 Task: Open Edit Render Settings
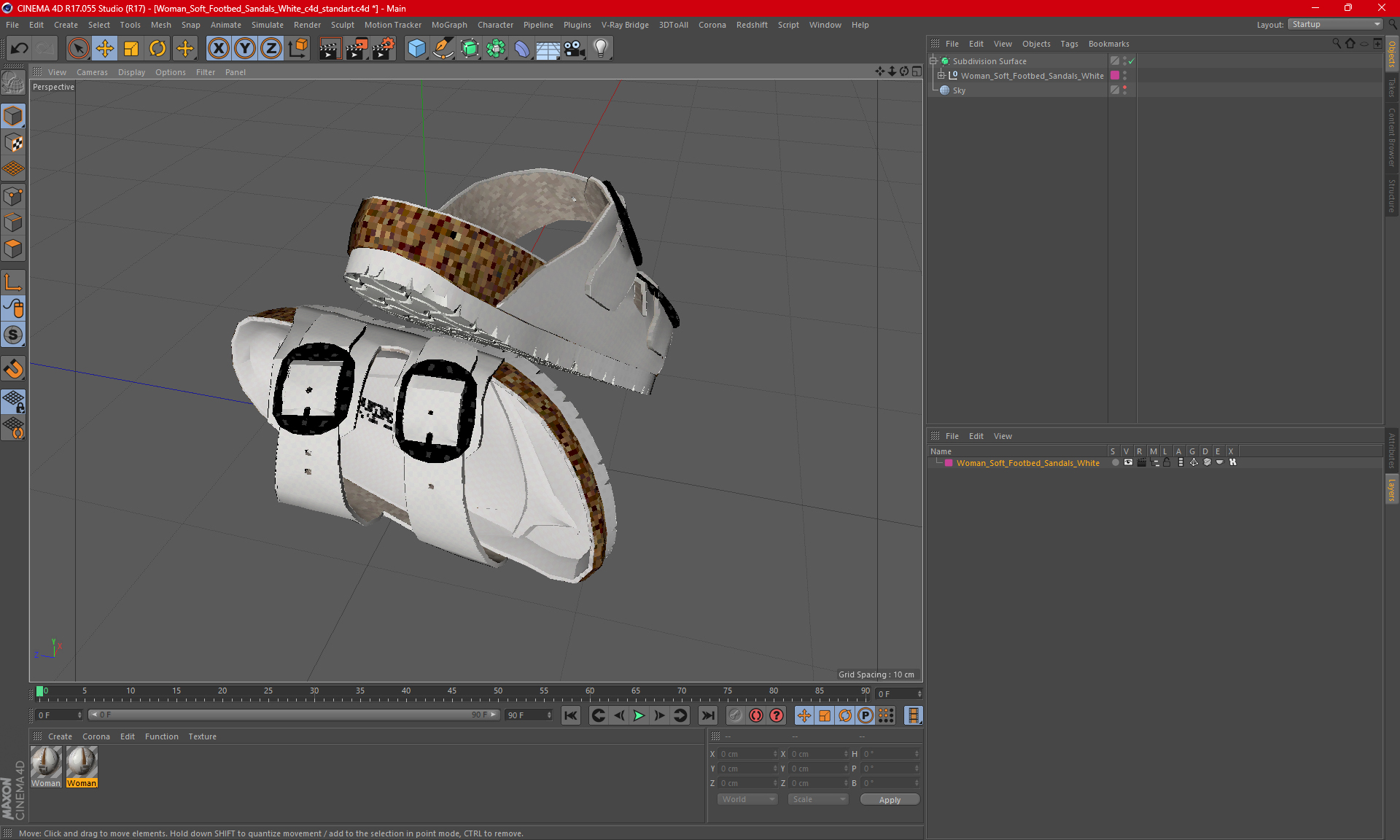click(x=384, y=49)
